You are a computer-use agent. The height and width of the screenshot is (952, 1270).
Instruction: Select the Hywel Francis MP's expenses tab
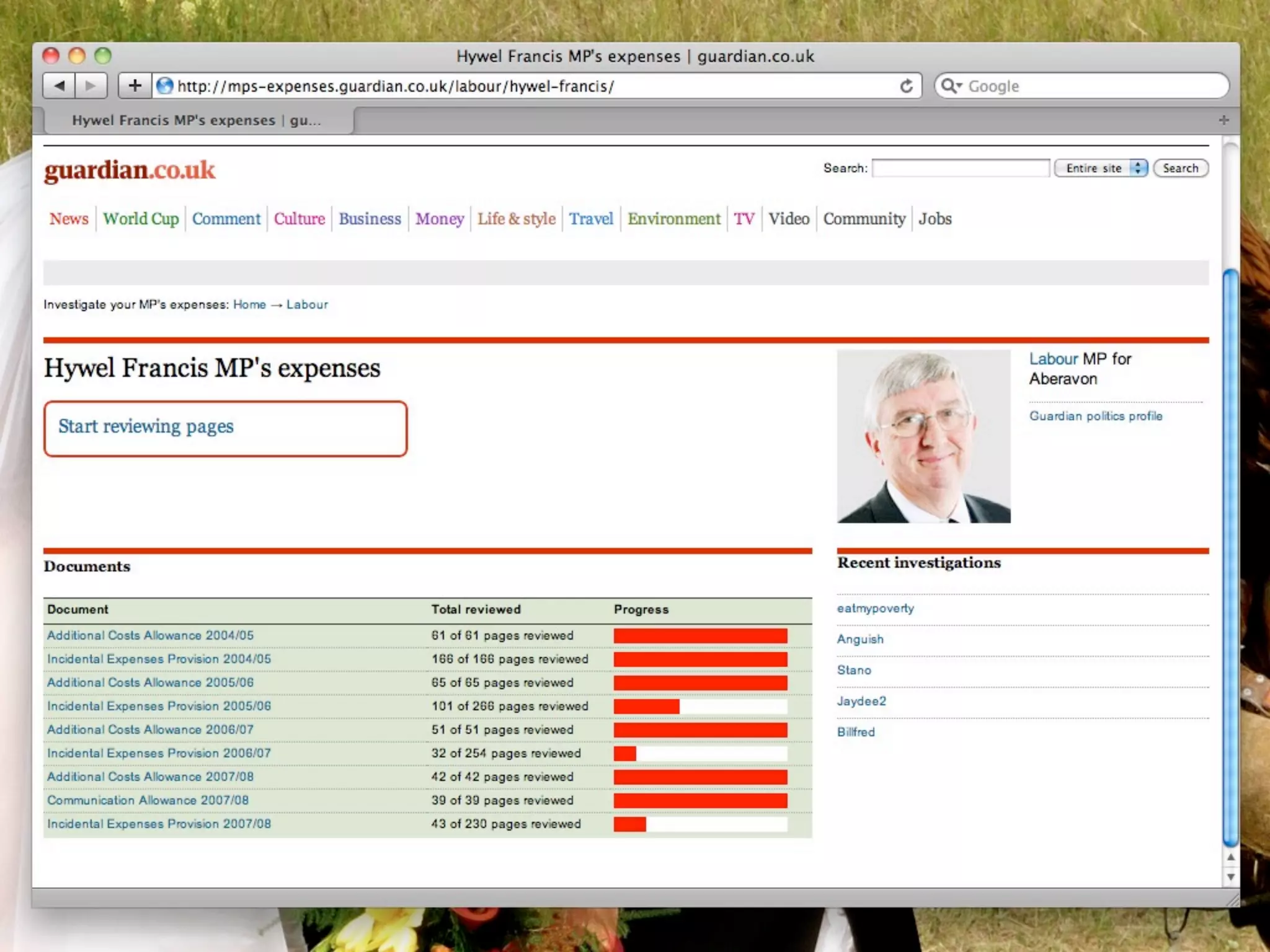pos(197,120)
